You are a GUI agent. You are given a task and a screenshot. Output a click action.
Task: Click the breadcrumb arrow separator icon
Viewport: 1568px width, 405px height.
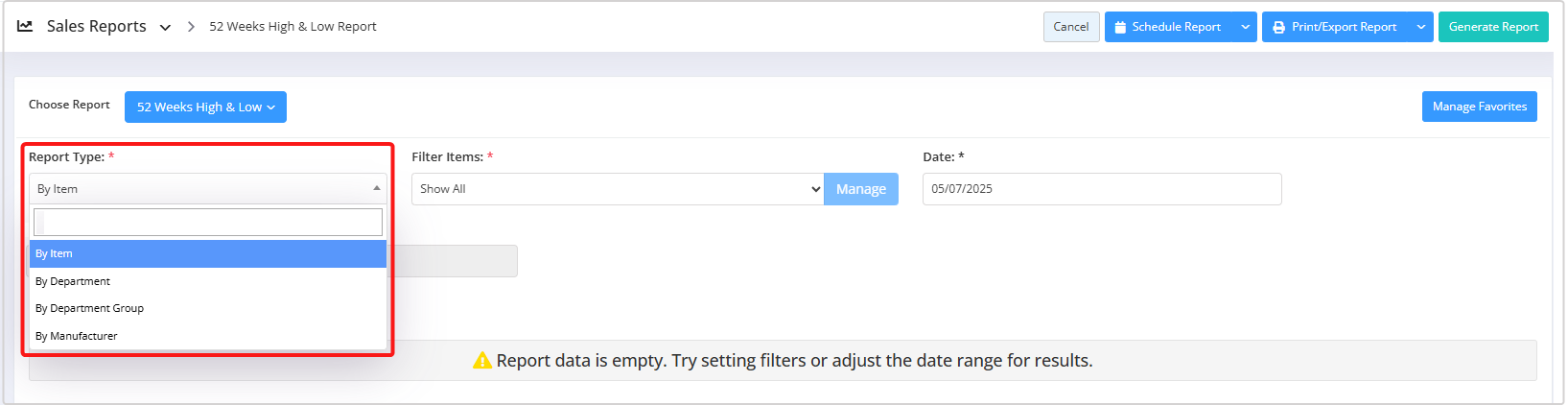191,27
